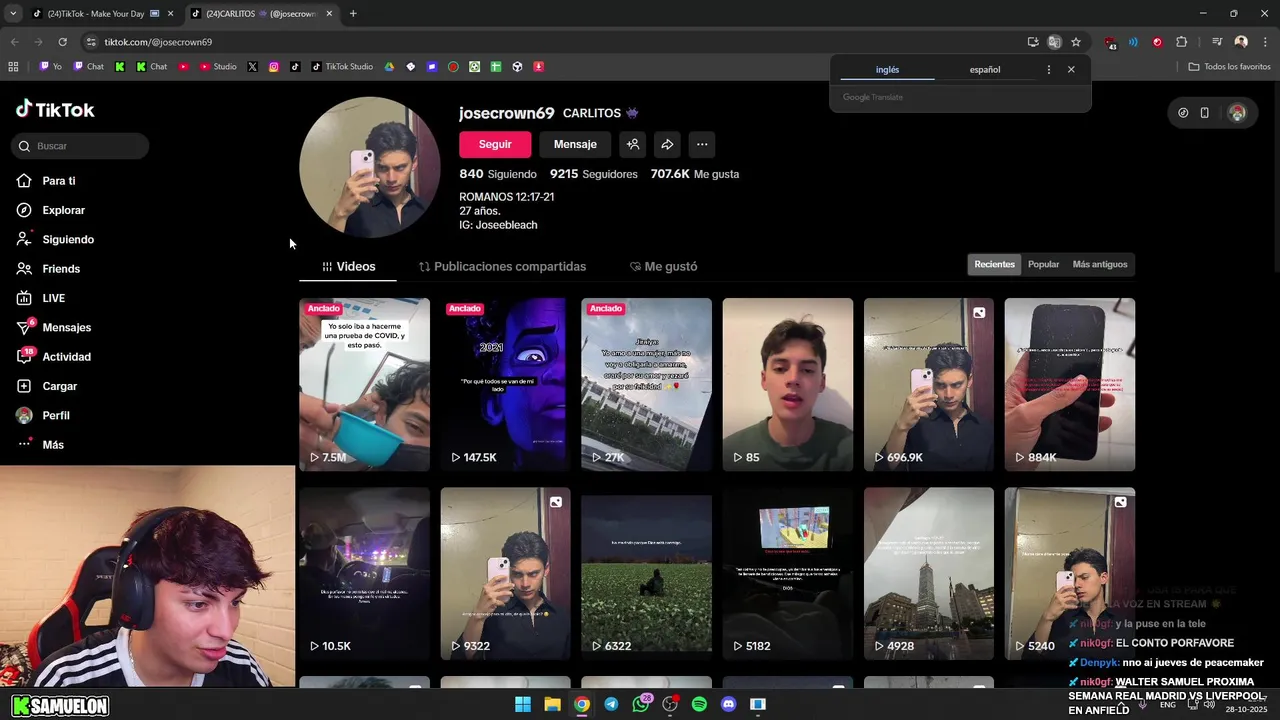The image size is (1280, 720).
Task: Open Google Translate popup options menu
Action: click(1048, 70)
